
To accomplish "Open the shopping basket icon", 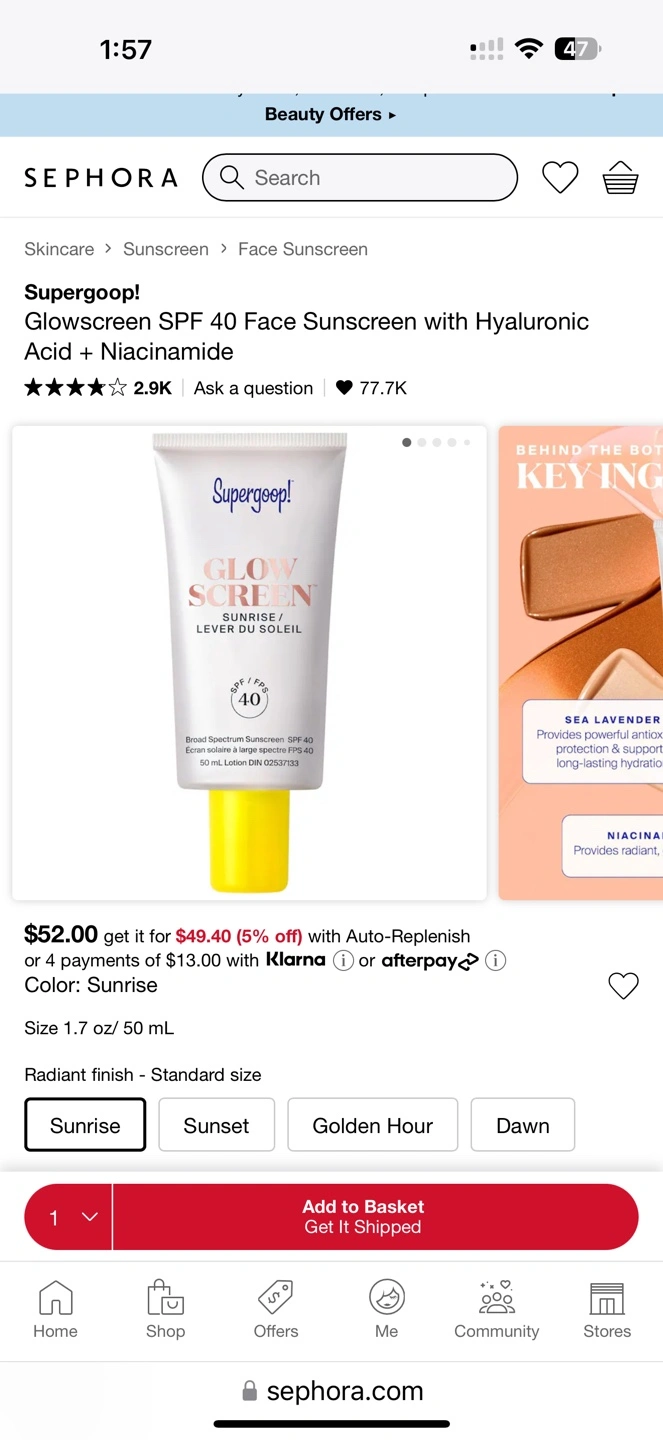I will [620, 178].
